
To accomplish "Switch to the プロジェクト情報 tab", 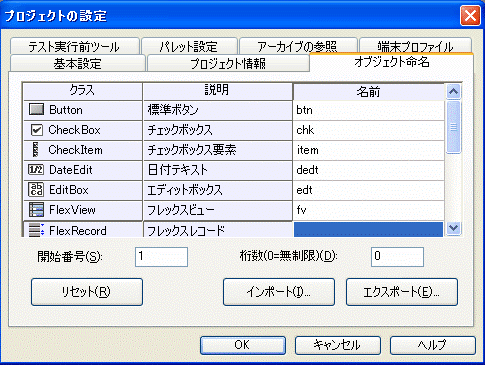I will [x=228, y=63].
